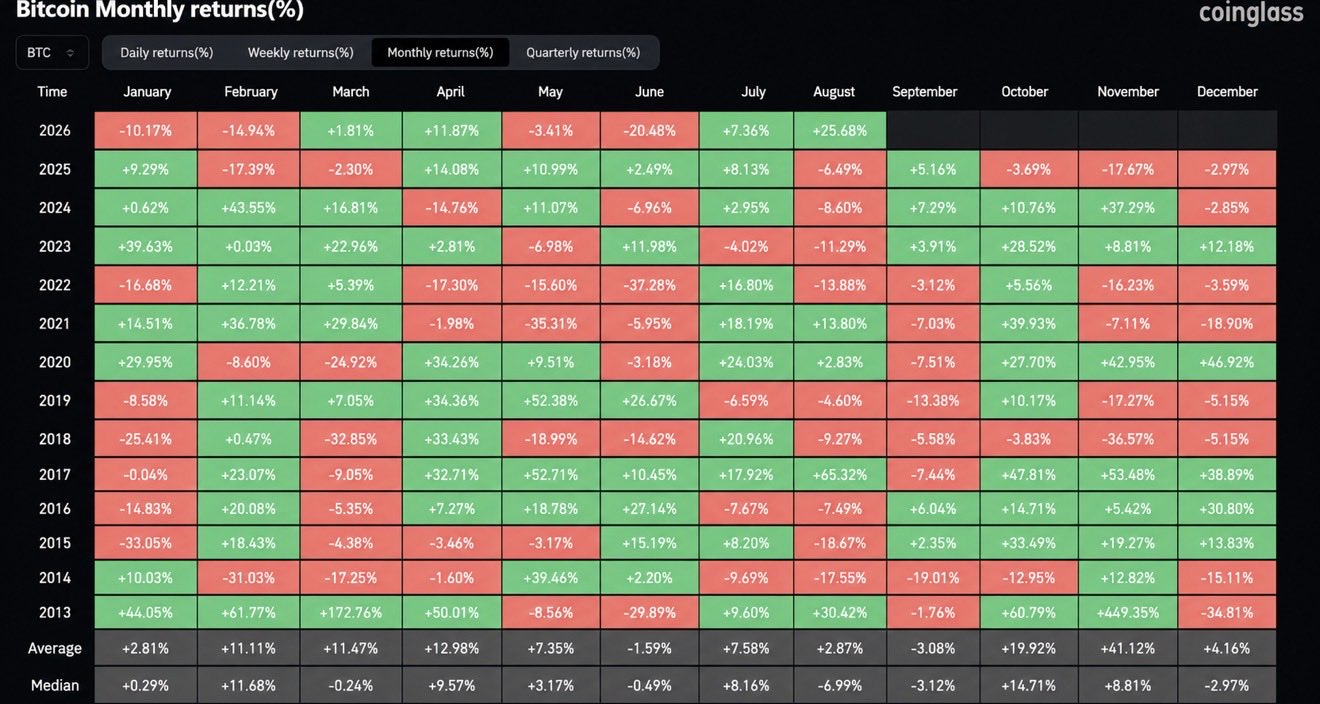Switch to Quarterly returns(%) tab
1320x704 pixels.
click(583, 52)
